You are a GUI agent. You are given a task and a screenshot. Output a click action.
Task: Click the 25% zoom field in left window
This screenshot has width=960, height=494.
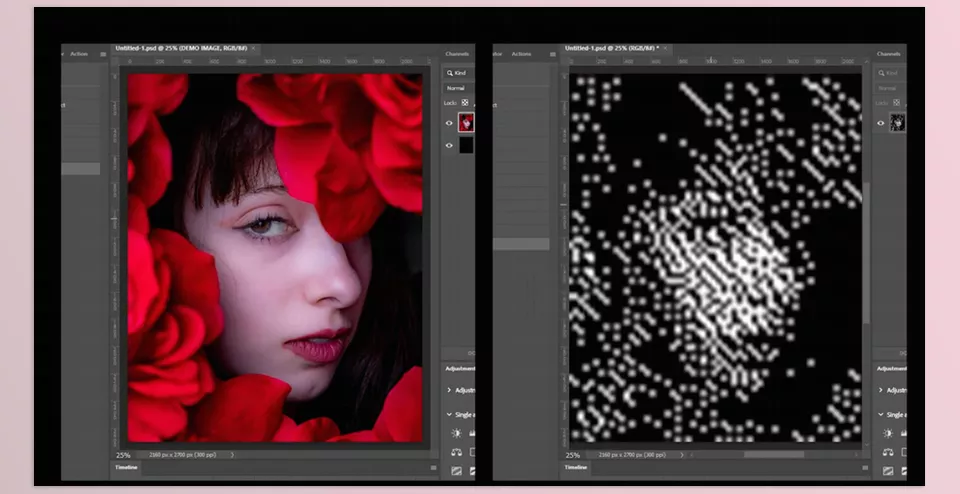123,455
